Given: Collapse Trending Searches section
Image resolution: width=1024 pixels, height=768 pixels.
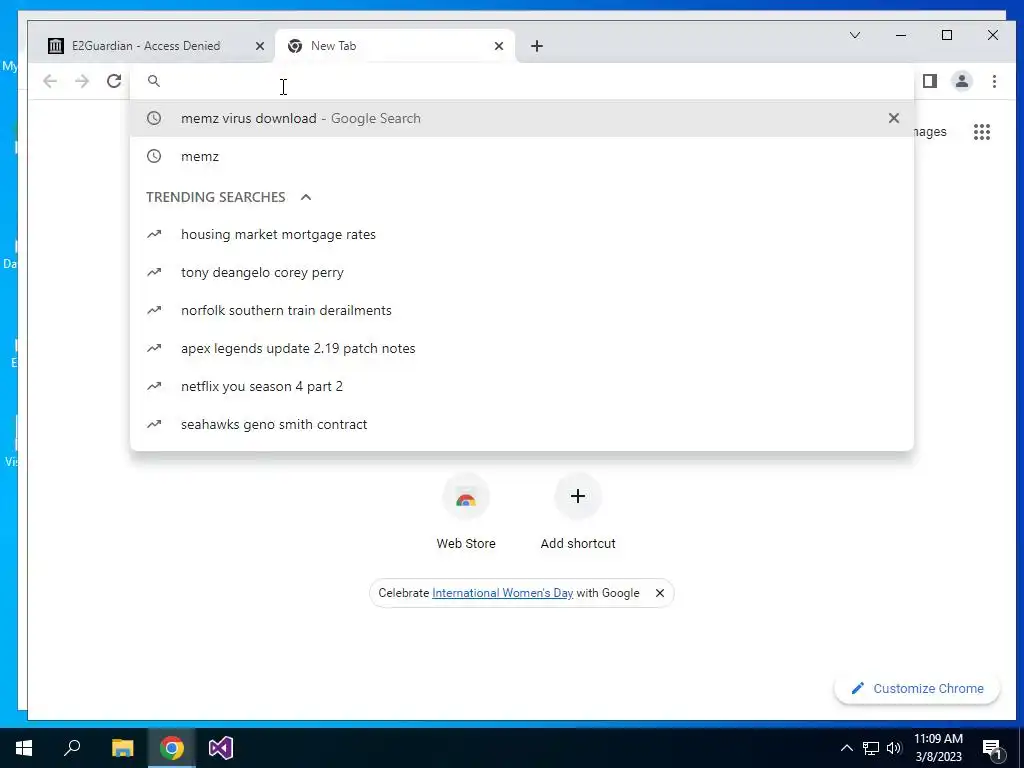Looking at the screenshot, I should tap(306, 197).
